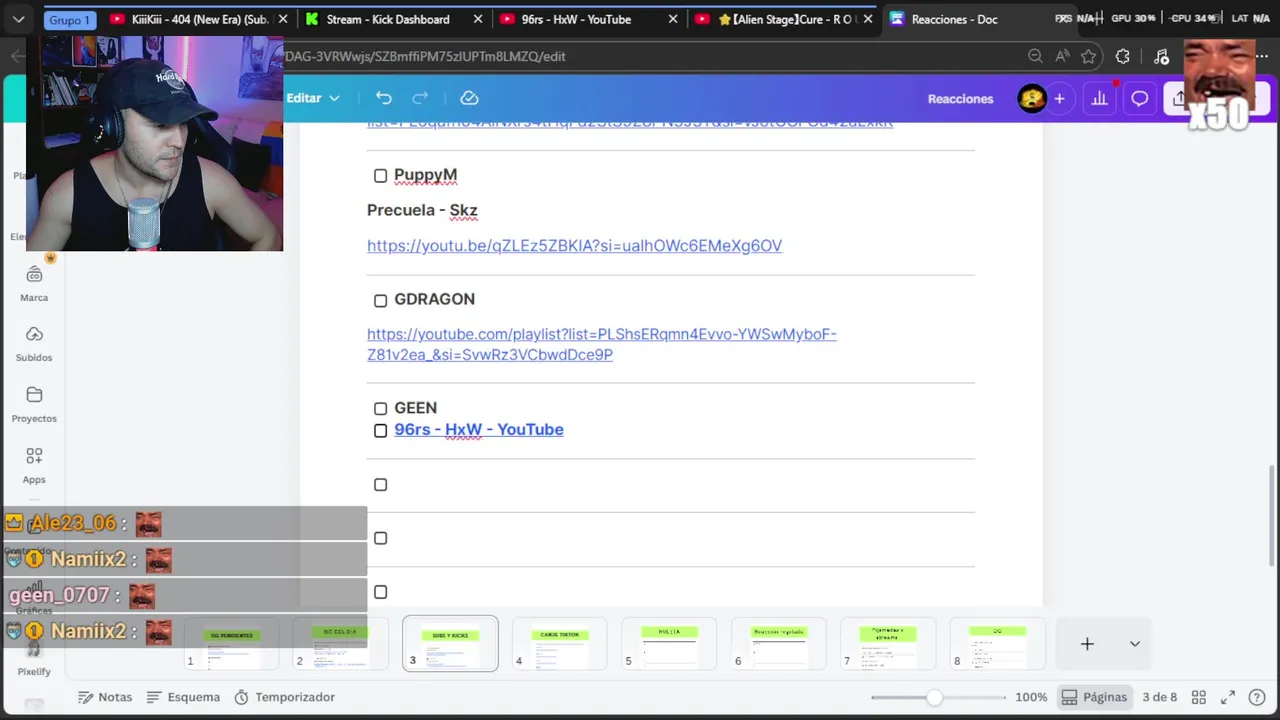
Task: Select page 4 thumbnail
Action: (x=560, y=644)
